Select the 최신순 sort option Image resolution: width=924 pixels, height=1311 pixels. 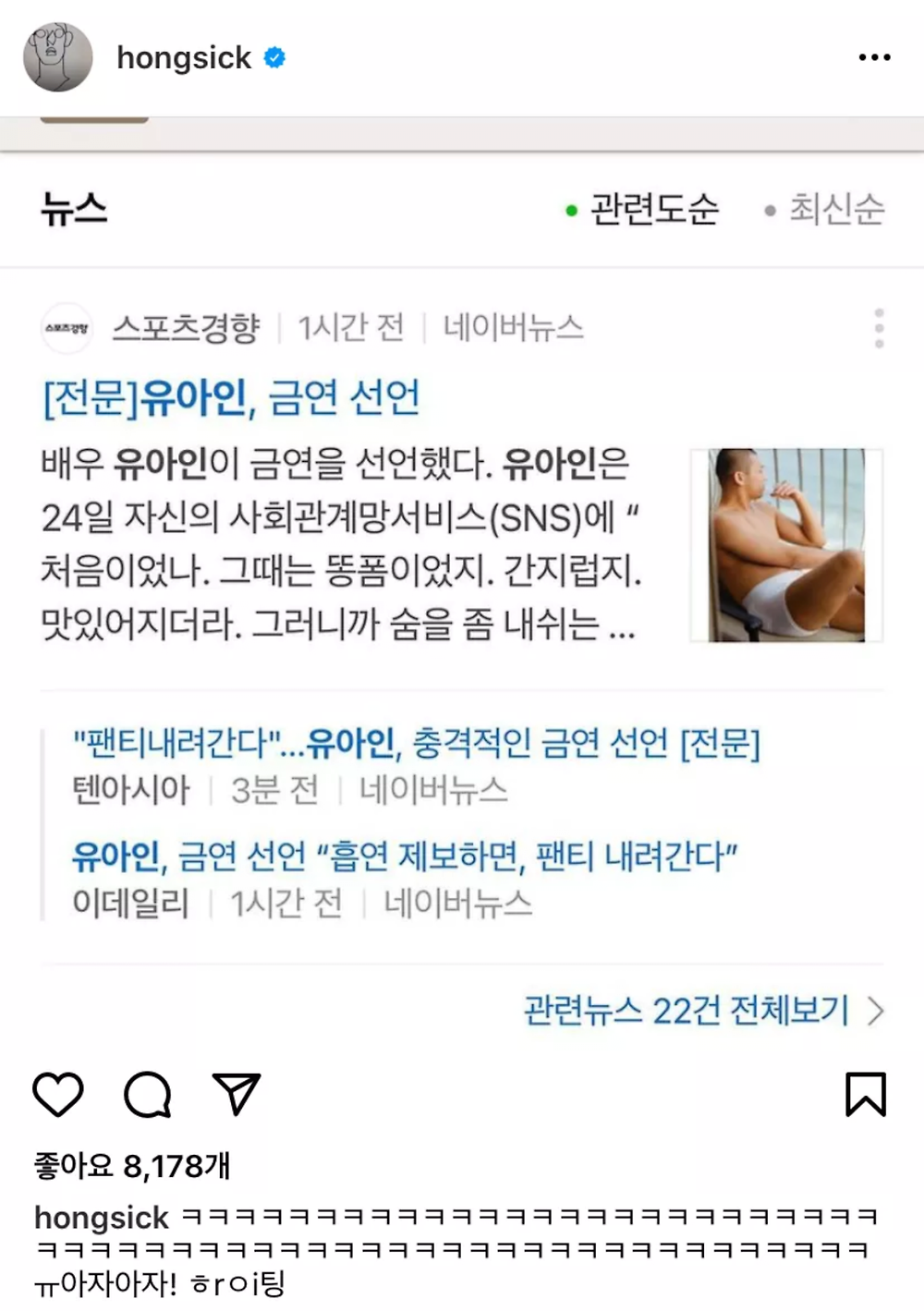[825, 210]
